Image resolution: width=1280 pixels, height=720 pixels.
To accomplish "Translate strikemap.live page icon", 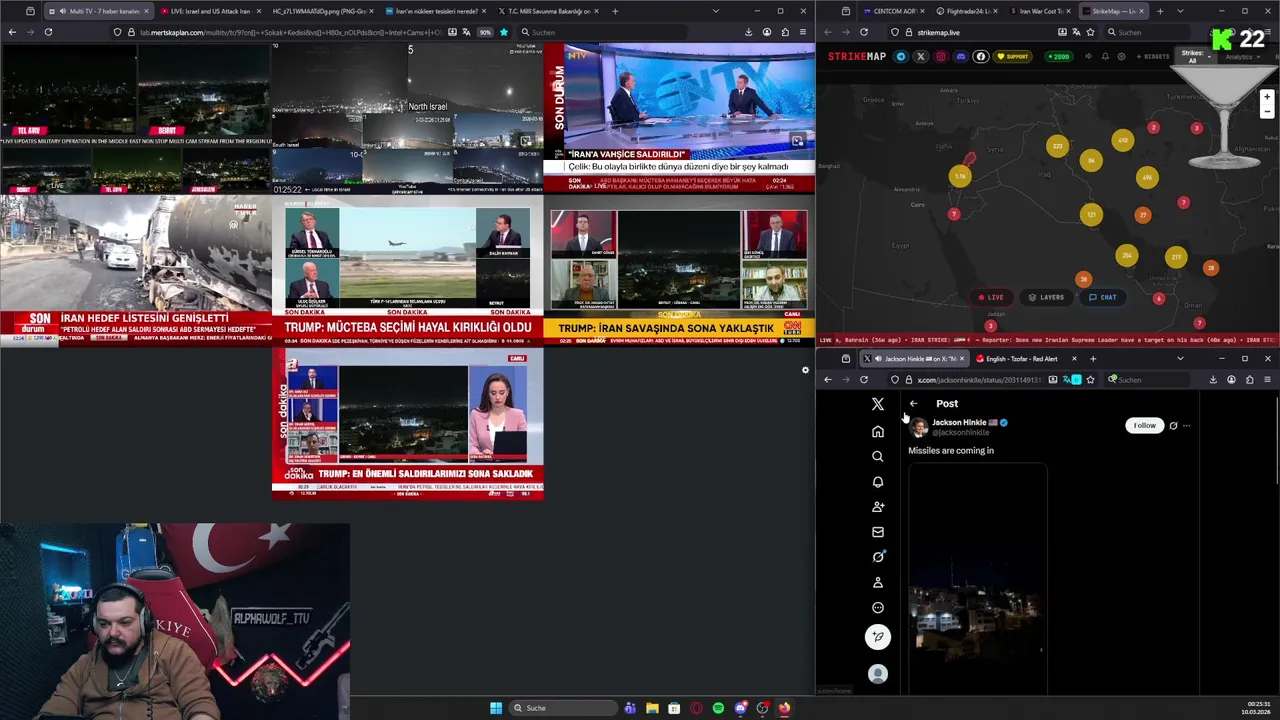I will 1075,32.
